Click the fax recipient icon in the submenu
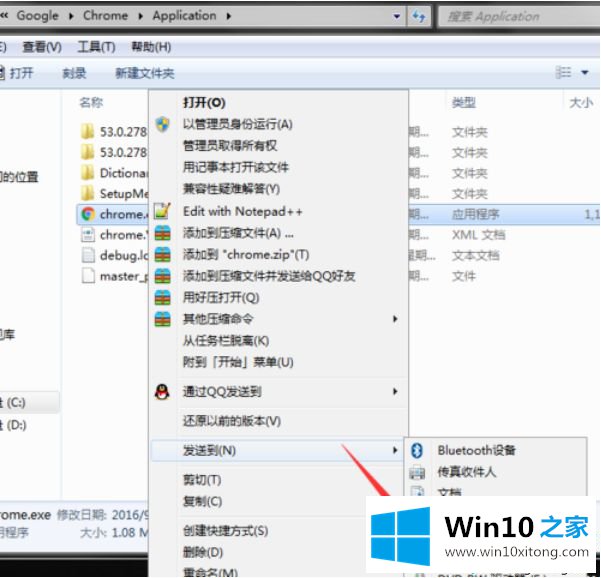601x578 pixels. click(417, 472)
